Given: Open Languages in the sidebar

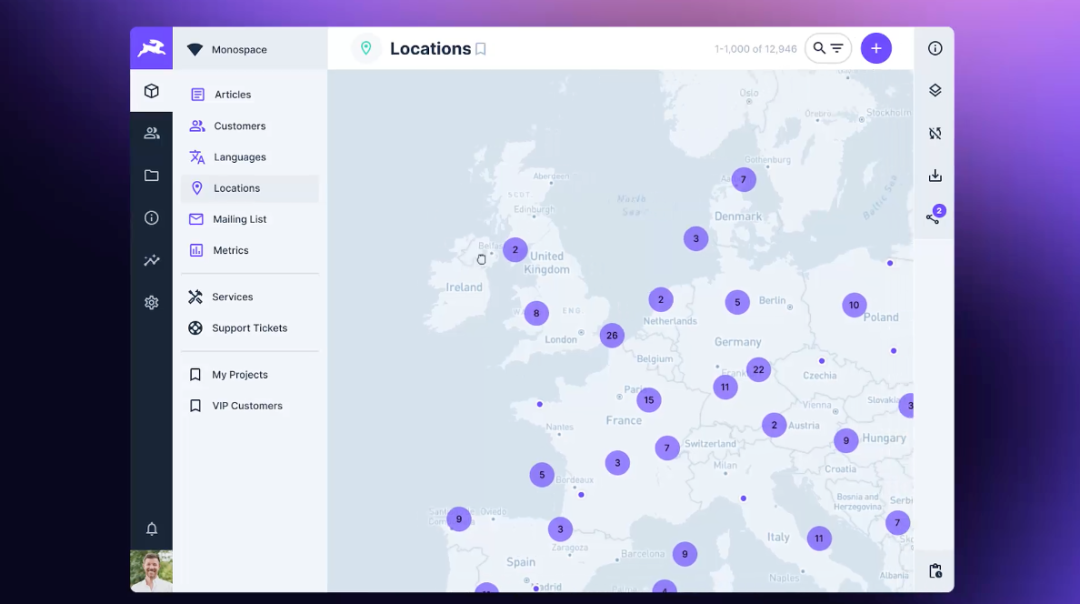Looking at the screenshot, I should point(250,157).
